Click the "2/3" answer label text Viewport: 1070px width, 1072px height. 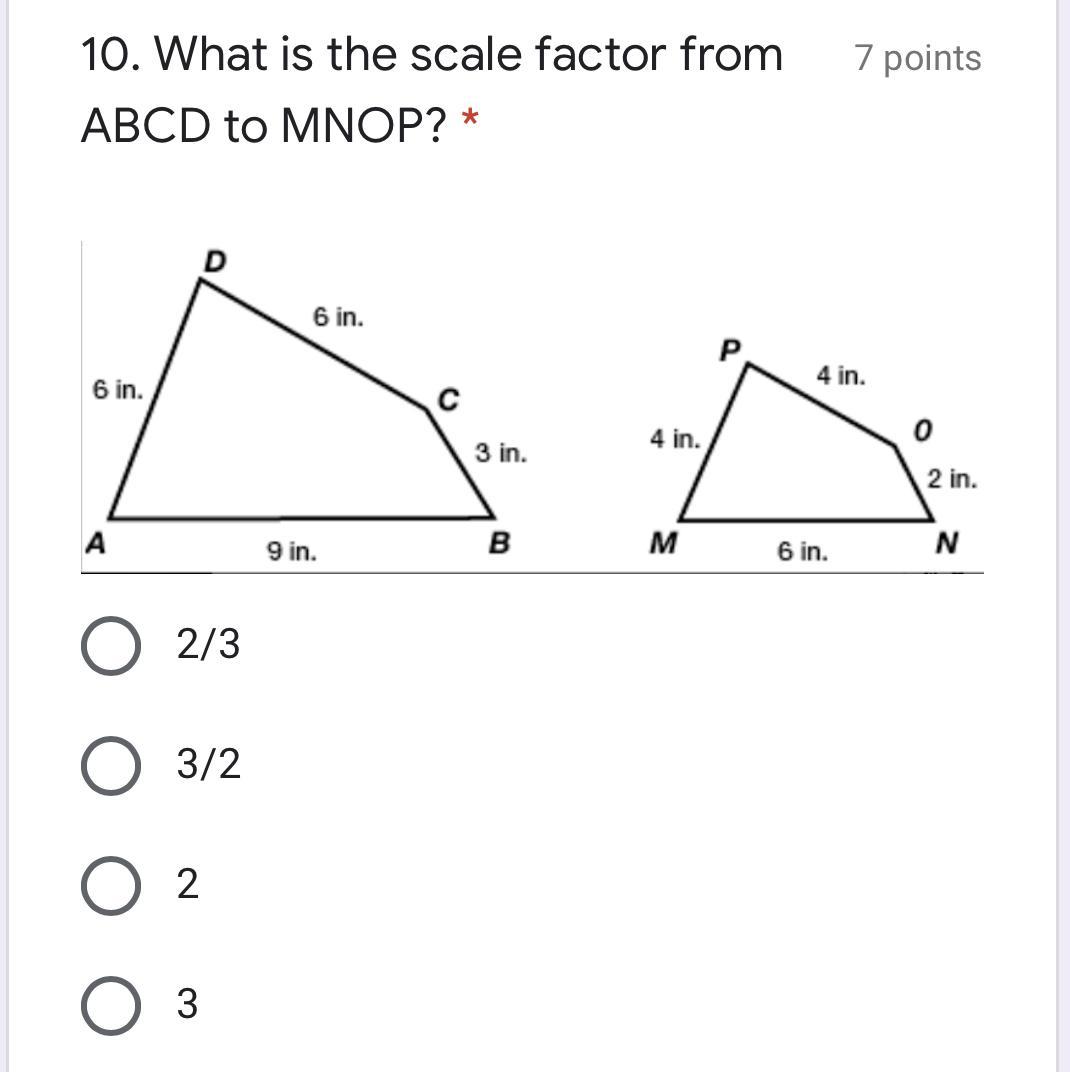pyautogui.click(x=208, y=646)
